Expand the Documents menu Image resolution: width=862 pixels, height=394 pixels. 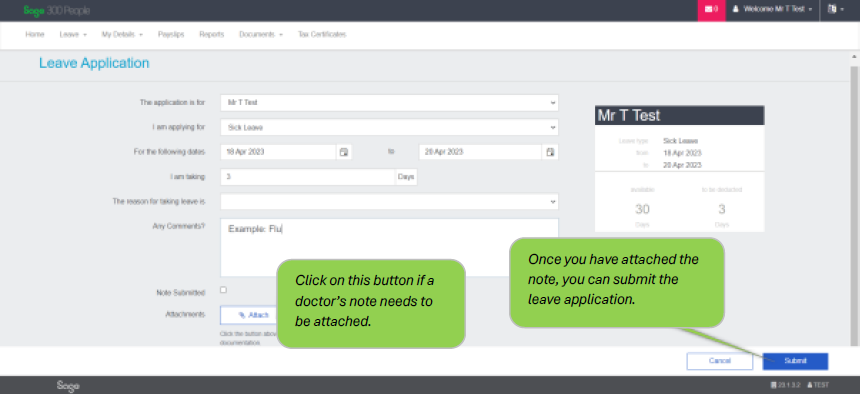[x=261, y=35]
